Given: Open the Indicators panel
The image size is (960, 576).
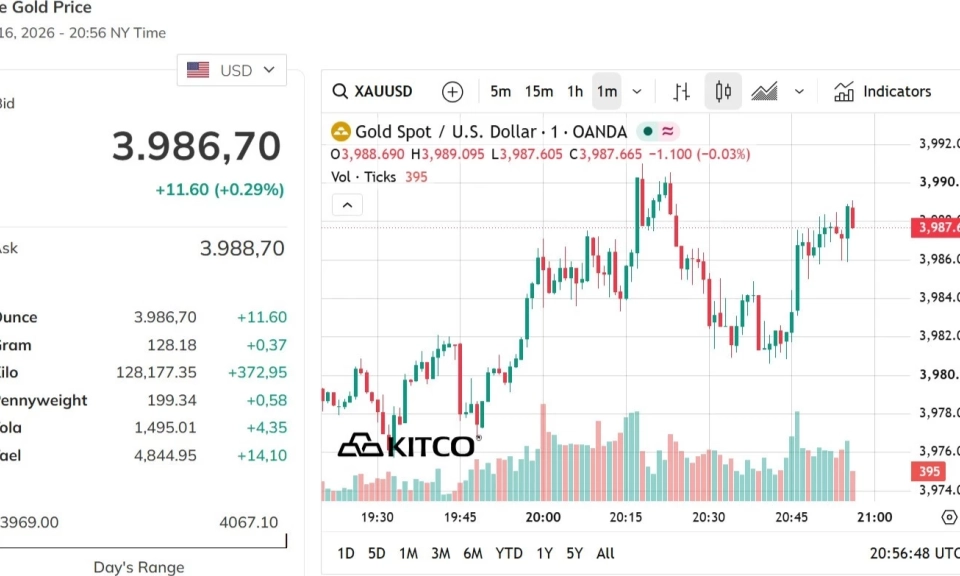Looking at the screenshot, I should click(882, 91).
